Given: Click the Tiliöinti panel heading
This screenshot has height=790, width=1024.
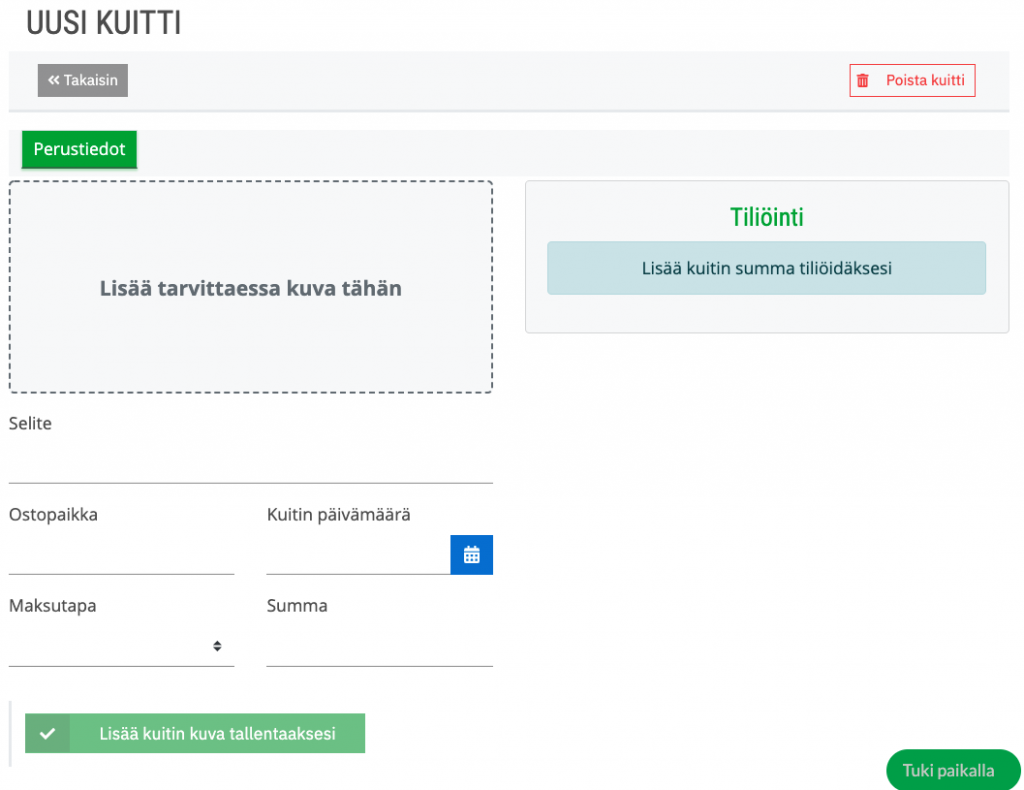Looking at the screenshot, I should pos(767,217).
